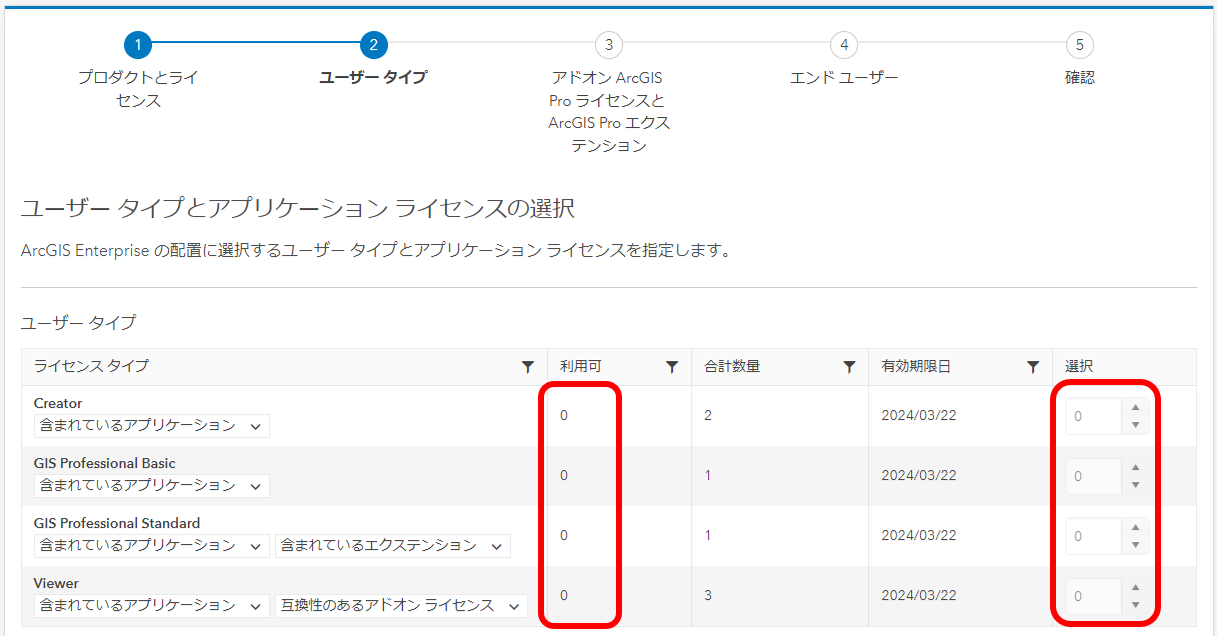Image resolution: width=1217 pixels, height=636 pixels.
Task: Go to step 3 アドオン ArcGIS Pro
Action: [x=608, y=45]
